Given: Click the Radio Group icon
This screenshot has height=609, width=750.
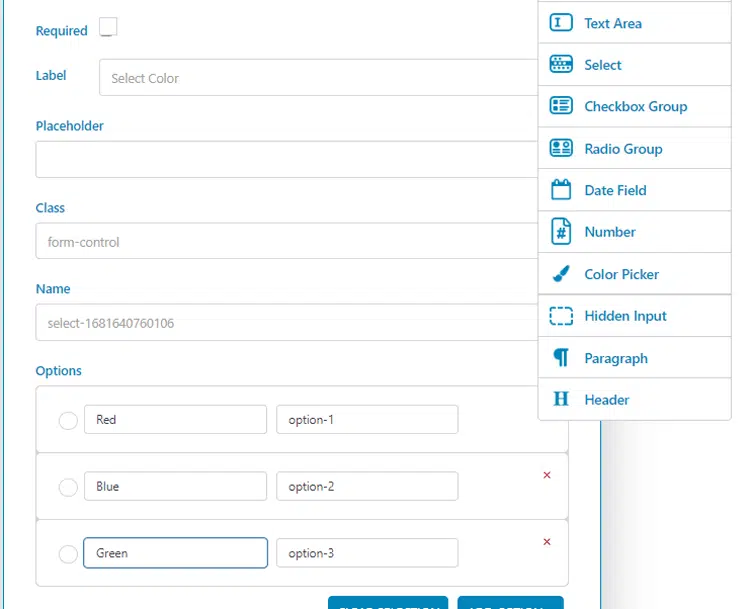Looking at the screenshot, I should click(561, 148).
